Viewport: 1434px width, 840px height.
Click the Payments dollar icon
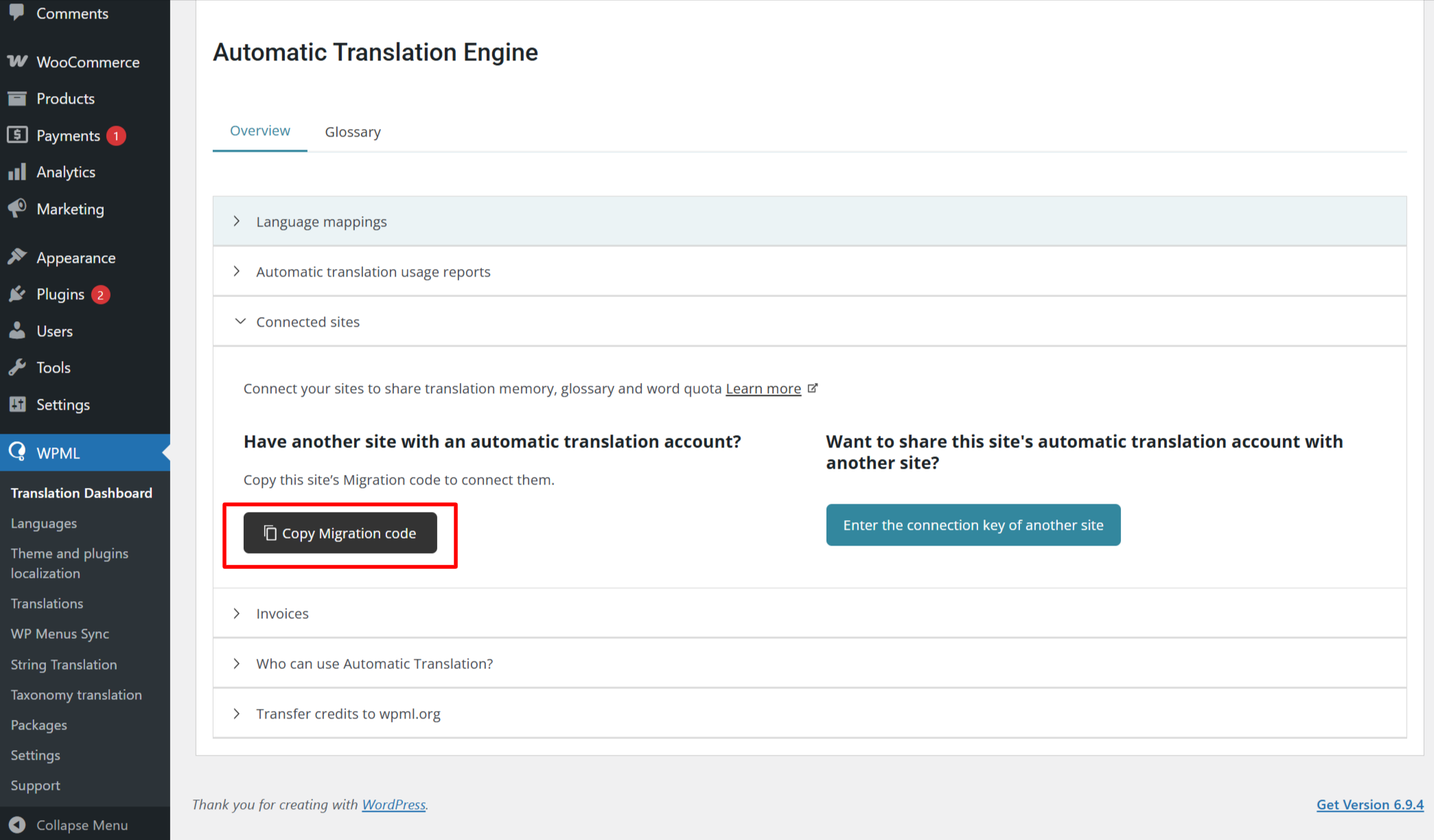17,135
